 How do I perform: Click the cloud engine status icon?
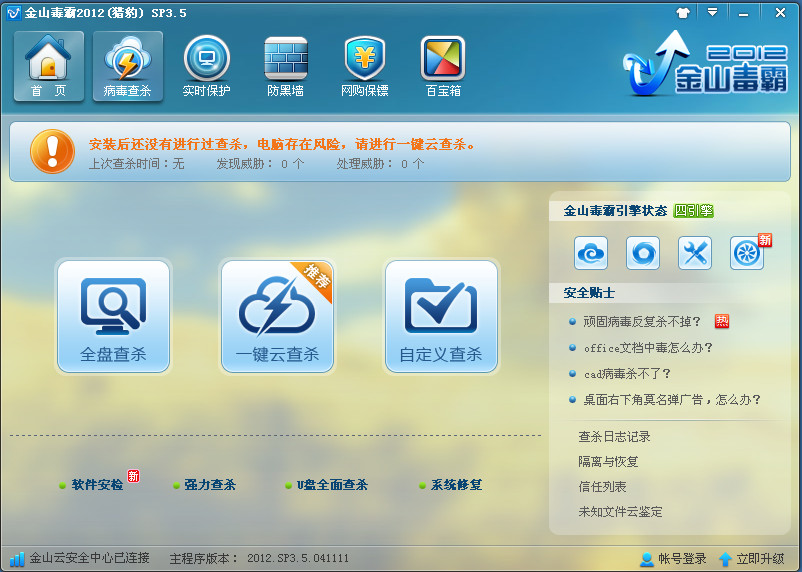click(591, 253)
